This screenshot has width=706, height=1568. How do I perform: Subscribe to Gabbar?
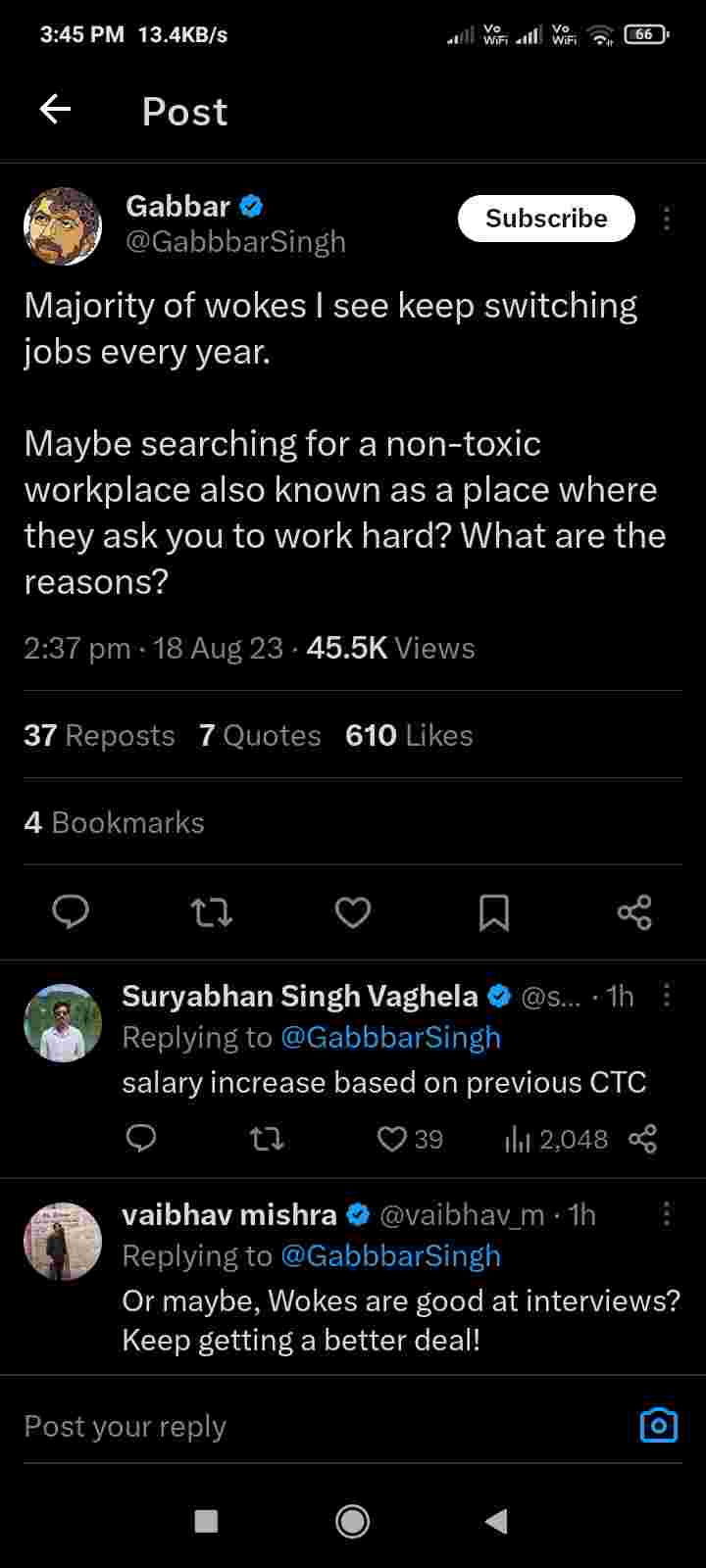click(x=546, y=219)
